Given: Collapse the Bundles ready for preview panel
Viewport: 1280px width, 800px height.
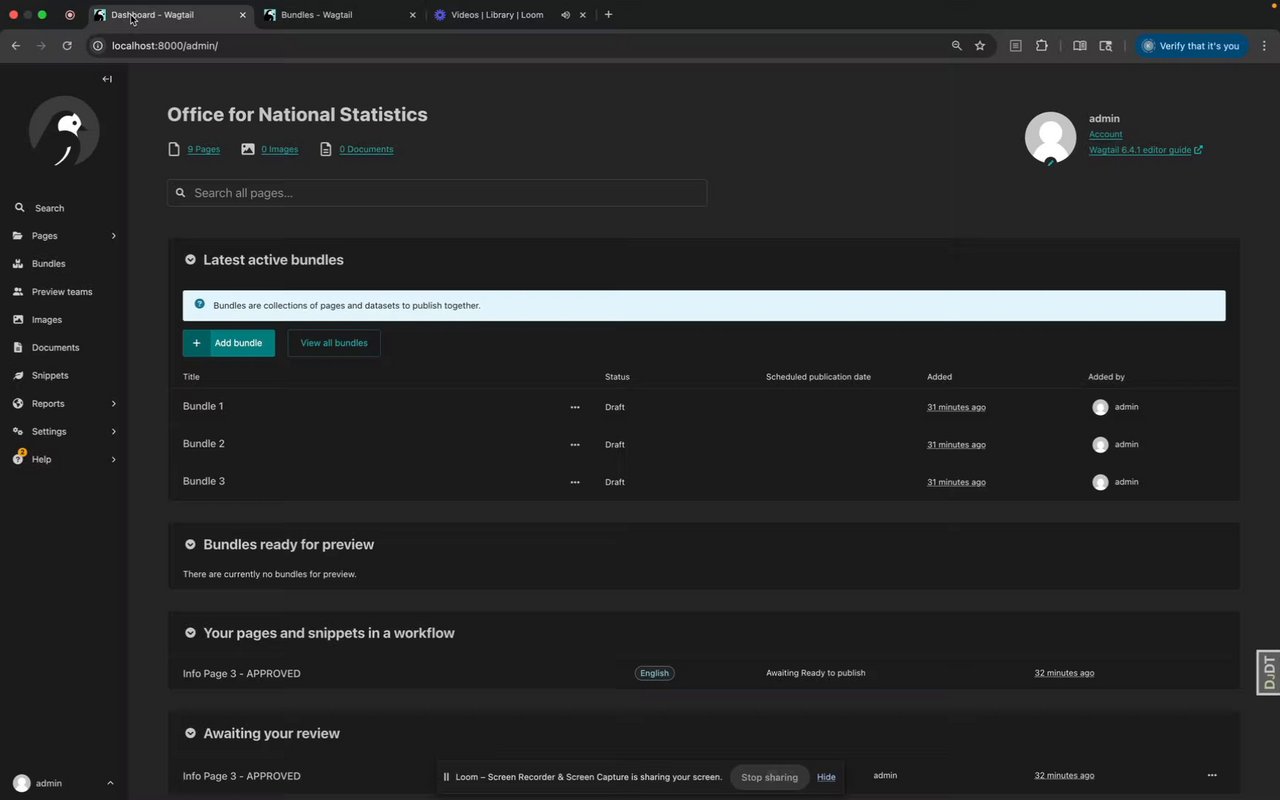Looking at the screenshot, I should click(190, 545).
